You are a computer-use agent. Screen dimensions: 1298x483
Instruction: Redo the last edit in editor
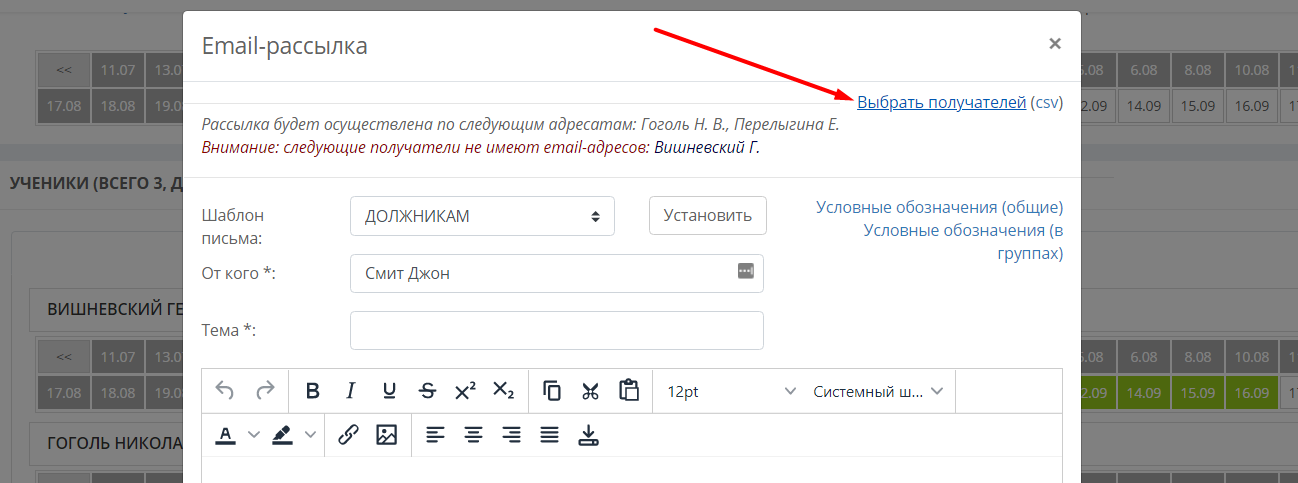click(265, 391)
